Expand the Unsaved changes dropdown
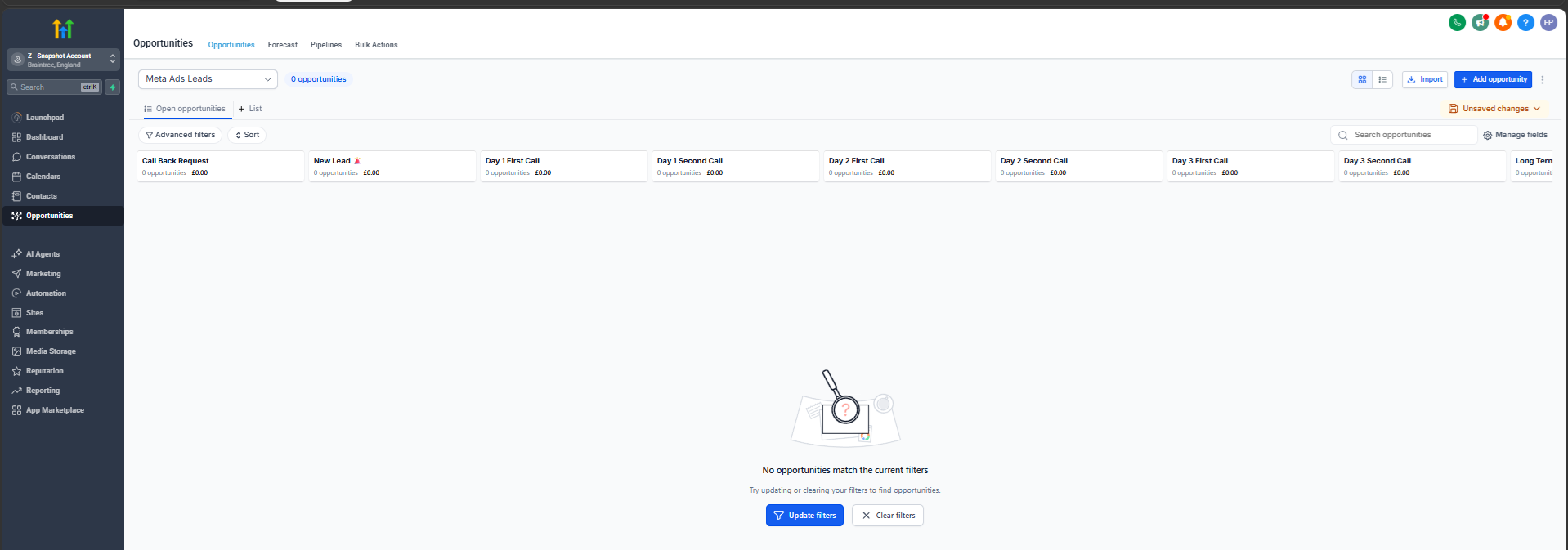Viewport: 1568px width, 550px height. [1494, 109]
